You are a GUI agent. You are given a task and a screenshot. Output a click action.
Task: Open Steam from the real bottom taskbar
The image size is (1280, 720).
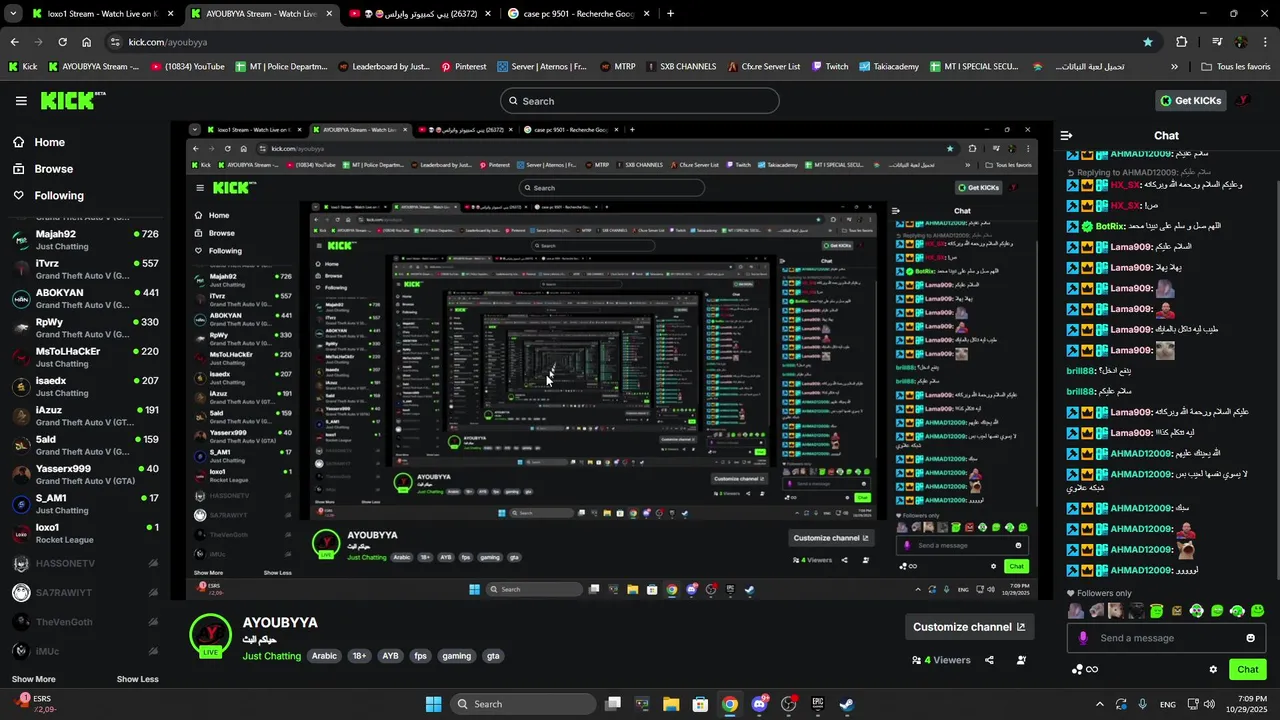click(x=846, y=704)
